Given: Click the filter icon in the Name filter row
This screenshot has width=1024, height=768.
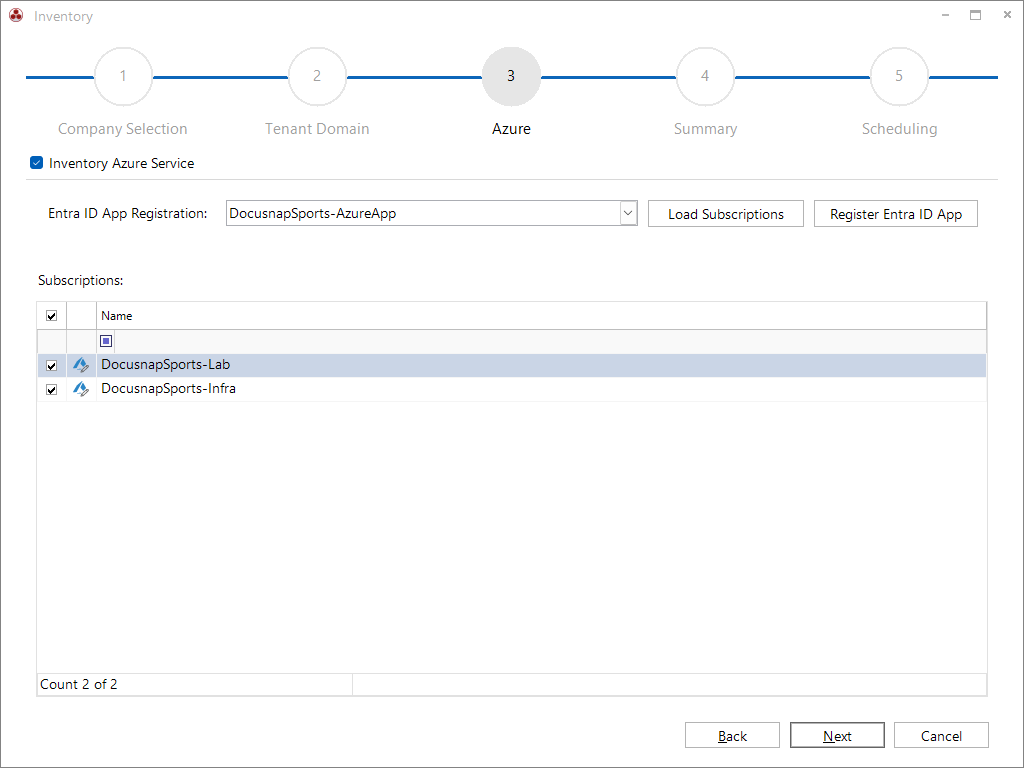Looking at the screenshot, I should tap(106, 341).
